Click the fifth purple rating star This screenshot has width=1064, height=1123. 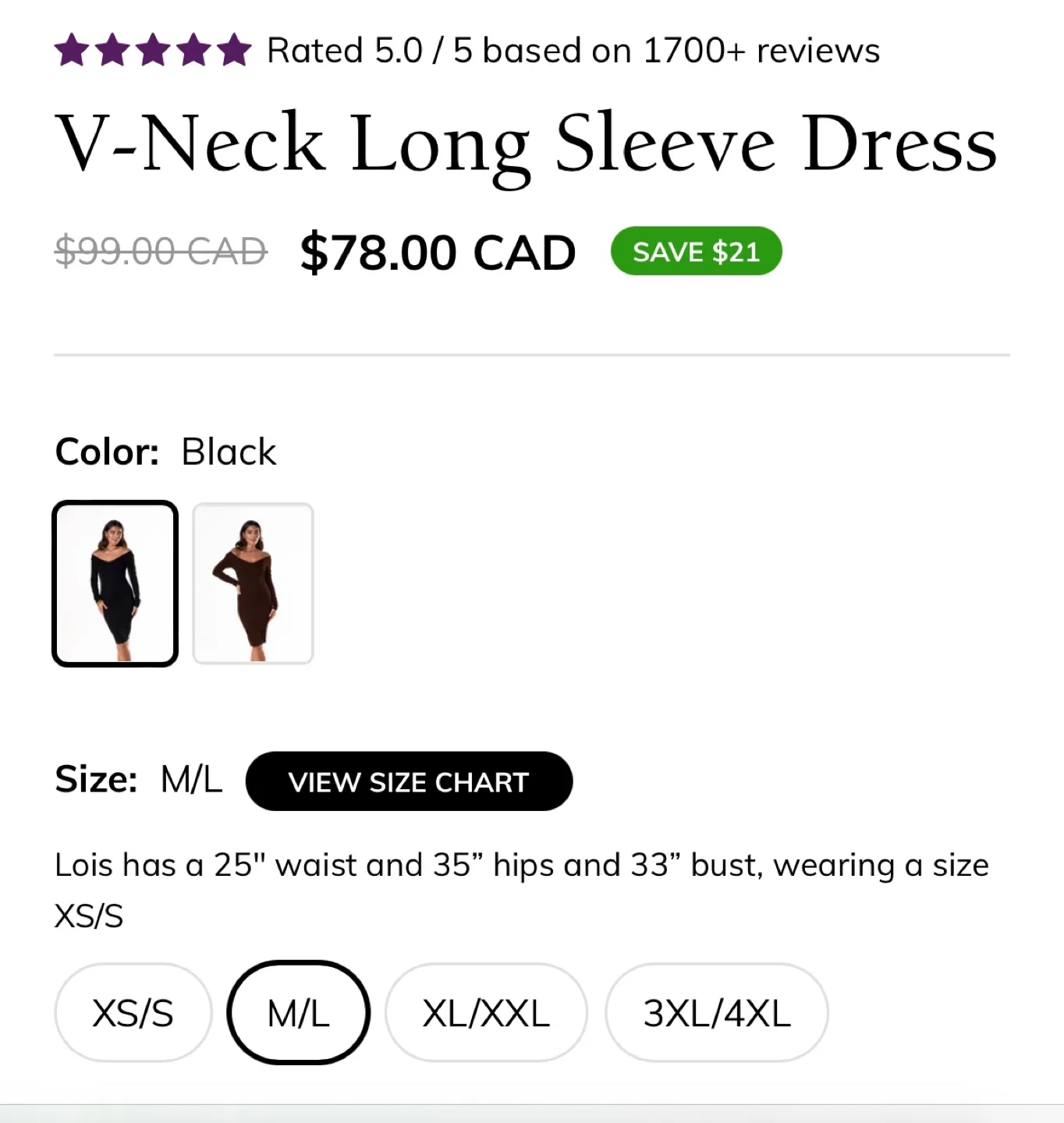point(233,49)
